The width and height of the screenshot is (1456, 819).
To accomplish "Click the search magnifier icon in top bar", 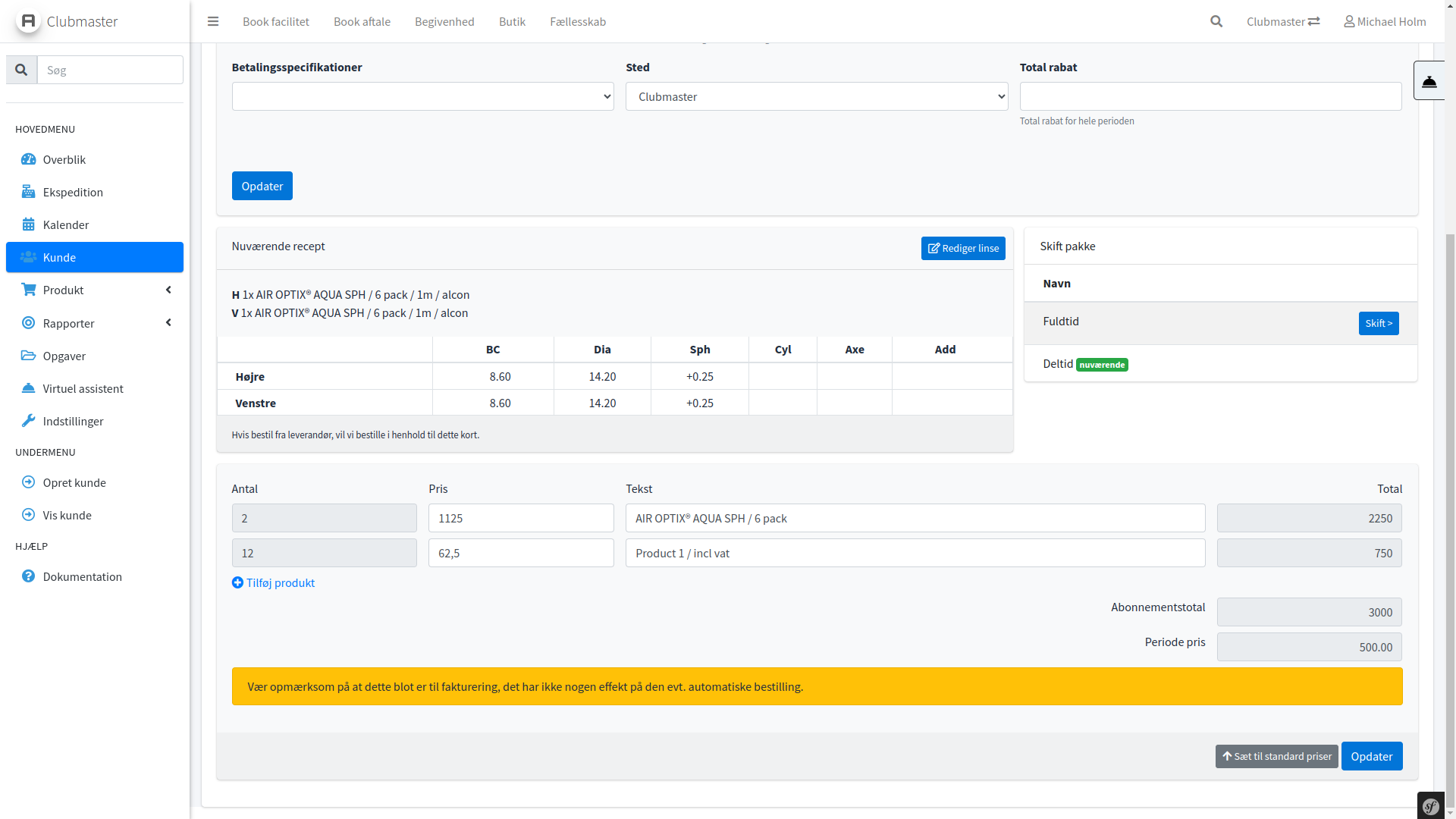I will (1216, 21).
